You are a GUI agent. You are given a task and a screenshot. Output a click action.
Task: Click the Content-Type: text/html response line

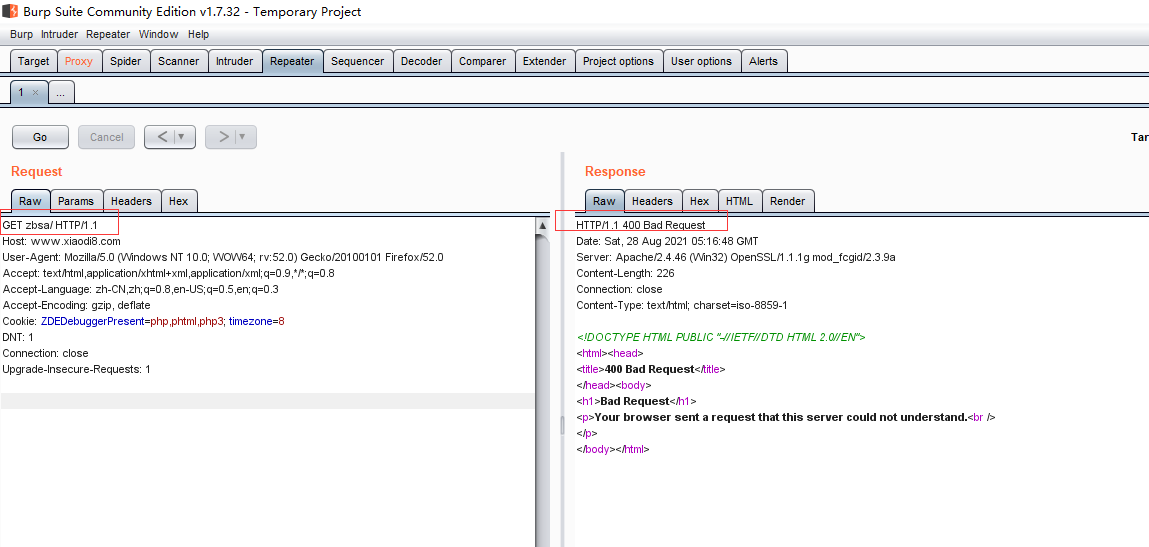tap(681, 305)
